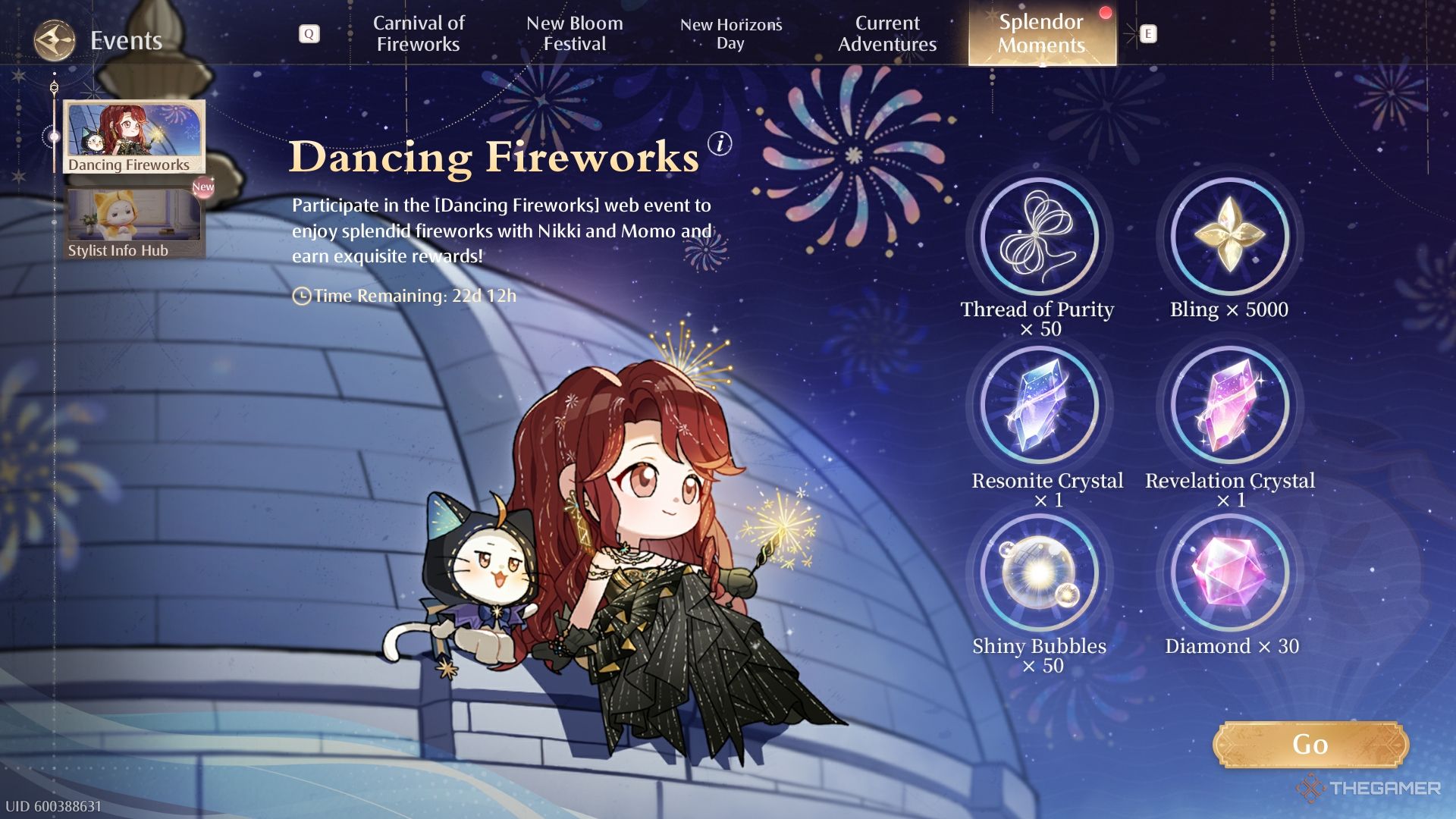Click the E next-tab key icon
This screenshot has width=1456, height=819.
pos(1148,34)
